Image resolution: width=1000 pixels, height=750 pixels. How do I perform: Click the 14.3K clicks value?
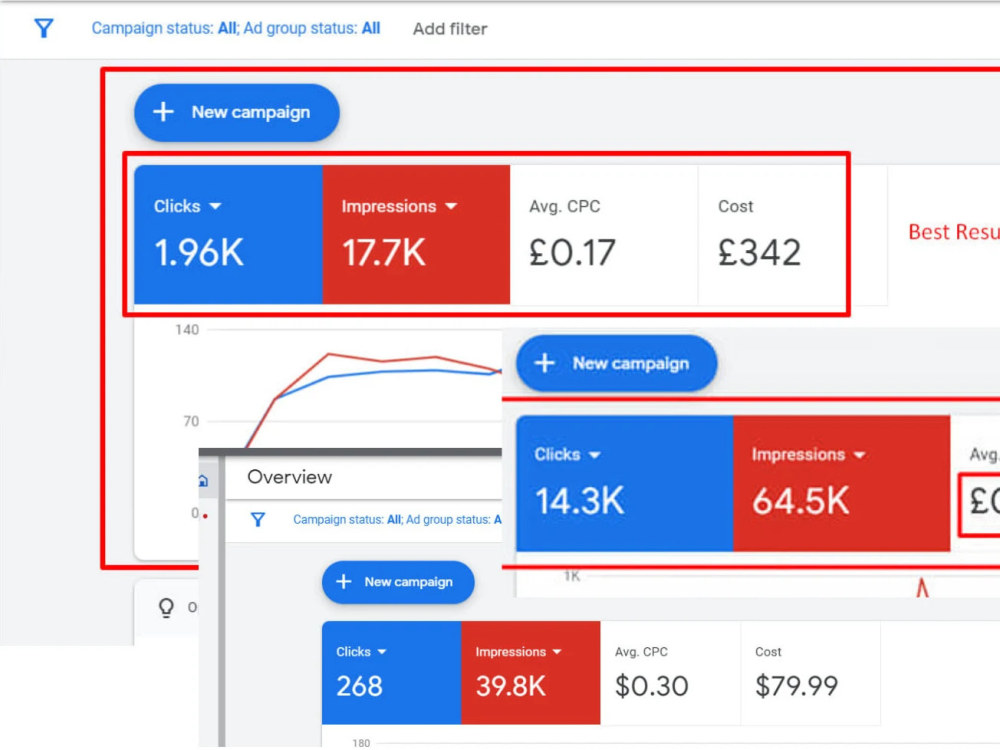pyautogui.click(x=579, y=501)
